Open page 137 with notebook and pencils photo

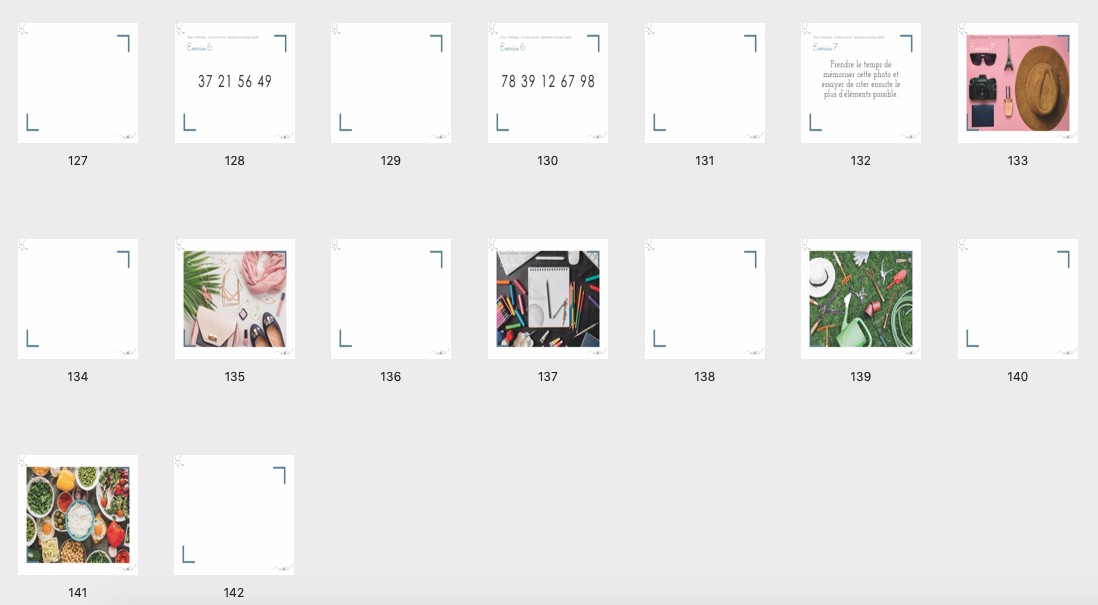(548, 299)
